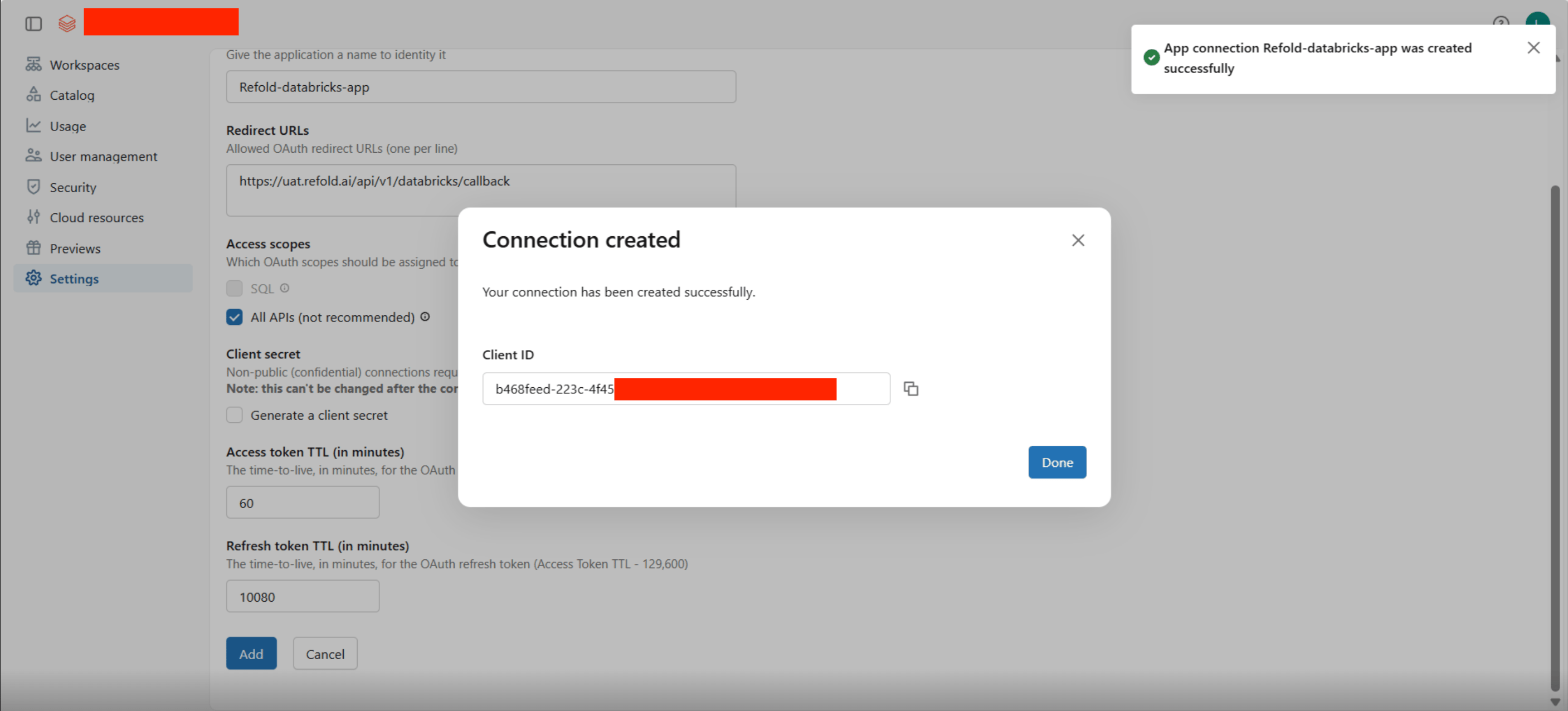Select Settings in the sidebar

103,278
